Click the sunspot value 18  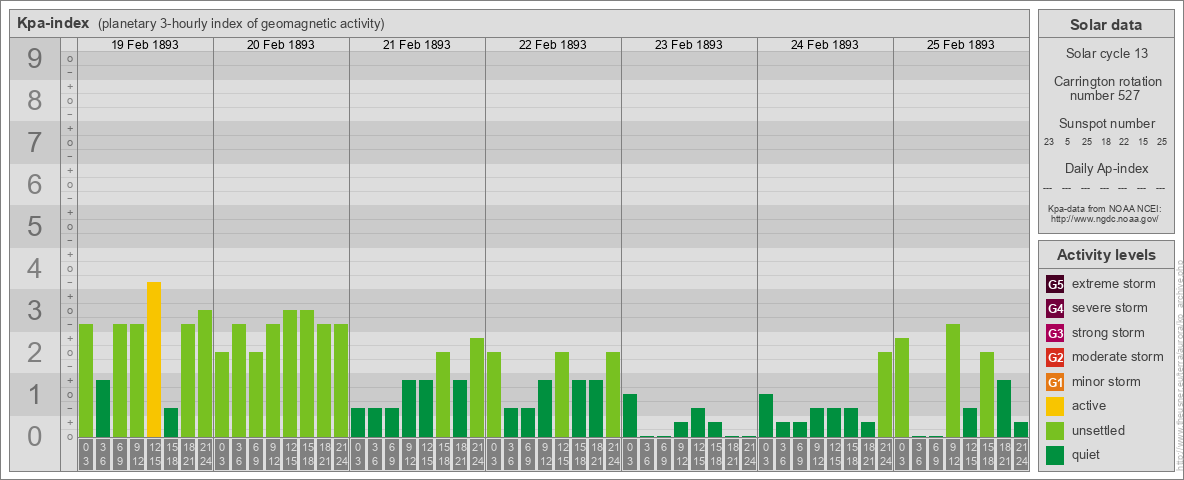click(x=1105, y=142)
